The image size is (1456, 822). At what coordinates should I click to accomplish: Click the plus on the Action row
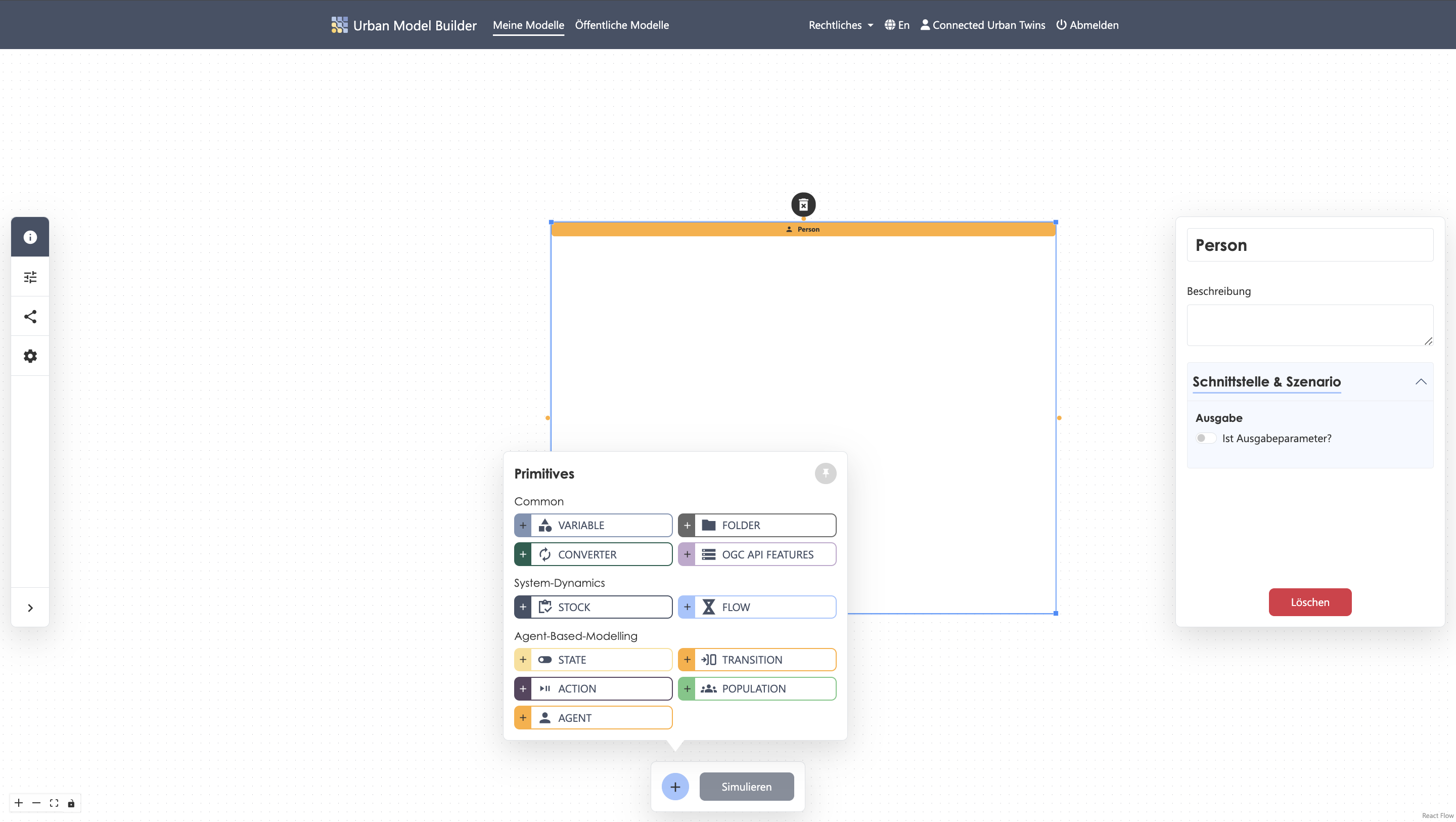point(523,688)
